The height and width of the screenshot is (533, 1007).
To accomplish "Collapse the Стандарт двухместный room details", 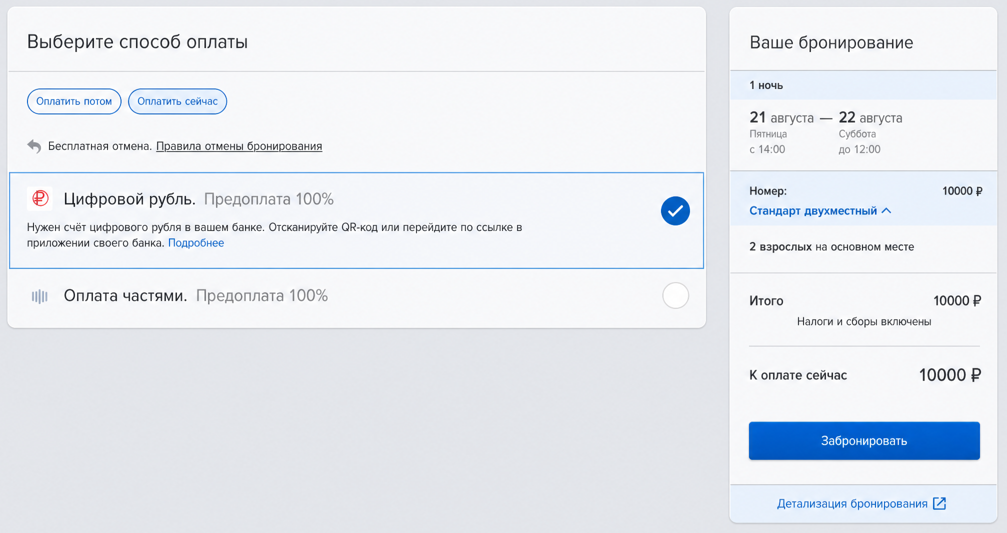I will [819, 211].
